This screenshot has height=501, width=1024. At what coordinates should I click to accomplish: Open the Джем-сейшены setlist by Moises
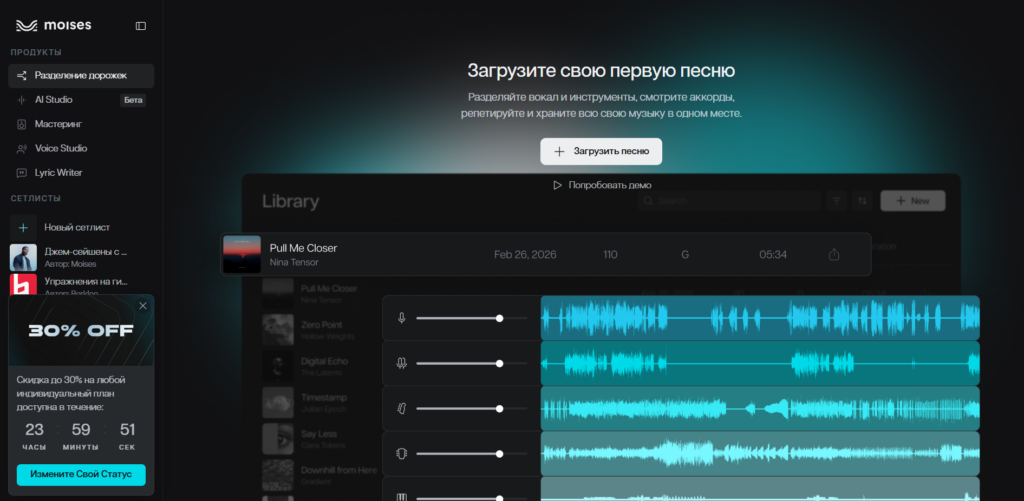pyautogui.click(x=81, y=257)
